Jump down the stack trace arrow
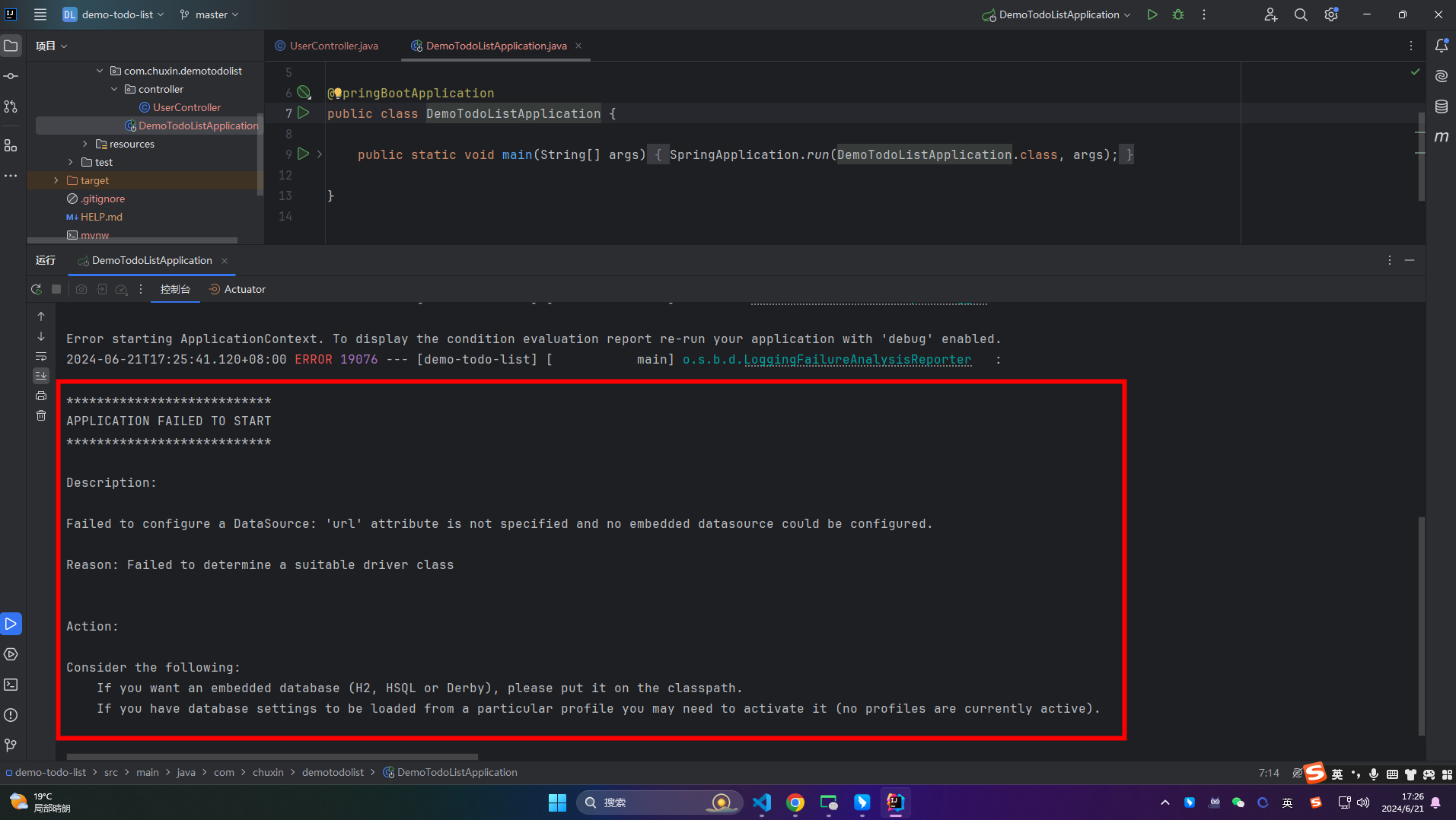Screen dimensions: 1456x820 tap(41, 336)
